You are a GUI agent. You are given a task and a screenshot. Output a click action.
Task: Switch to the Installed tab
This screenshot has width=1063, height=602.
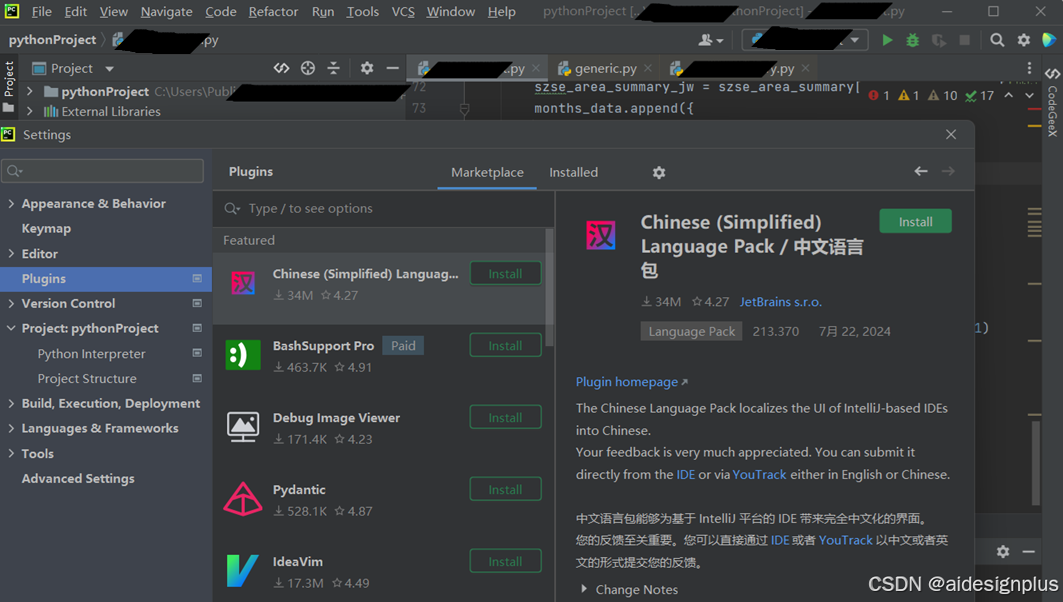[x=574, y=172]
